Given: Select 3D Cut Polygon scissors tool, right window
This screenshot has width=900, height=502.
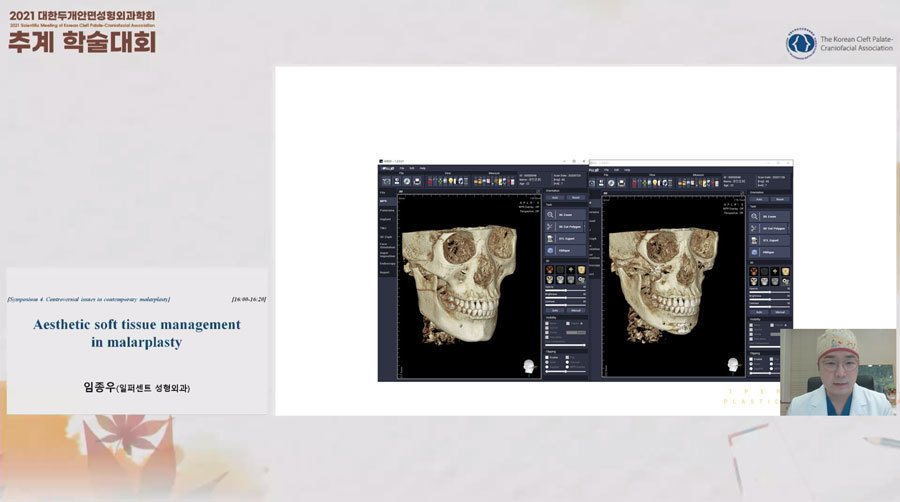Looking at the screenshot, I should pyautogui.click(x=769, y=228).
